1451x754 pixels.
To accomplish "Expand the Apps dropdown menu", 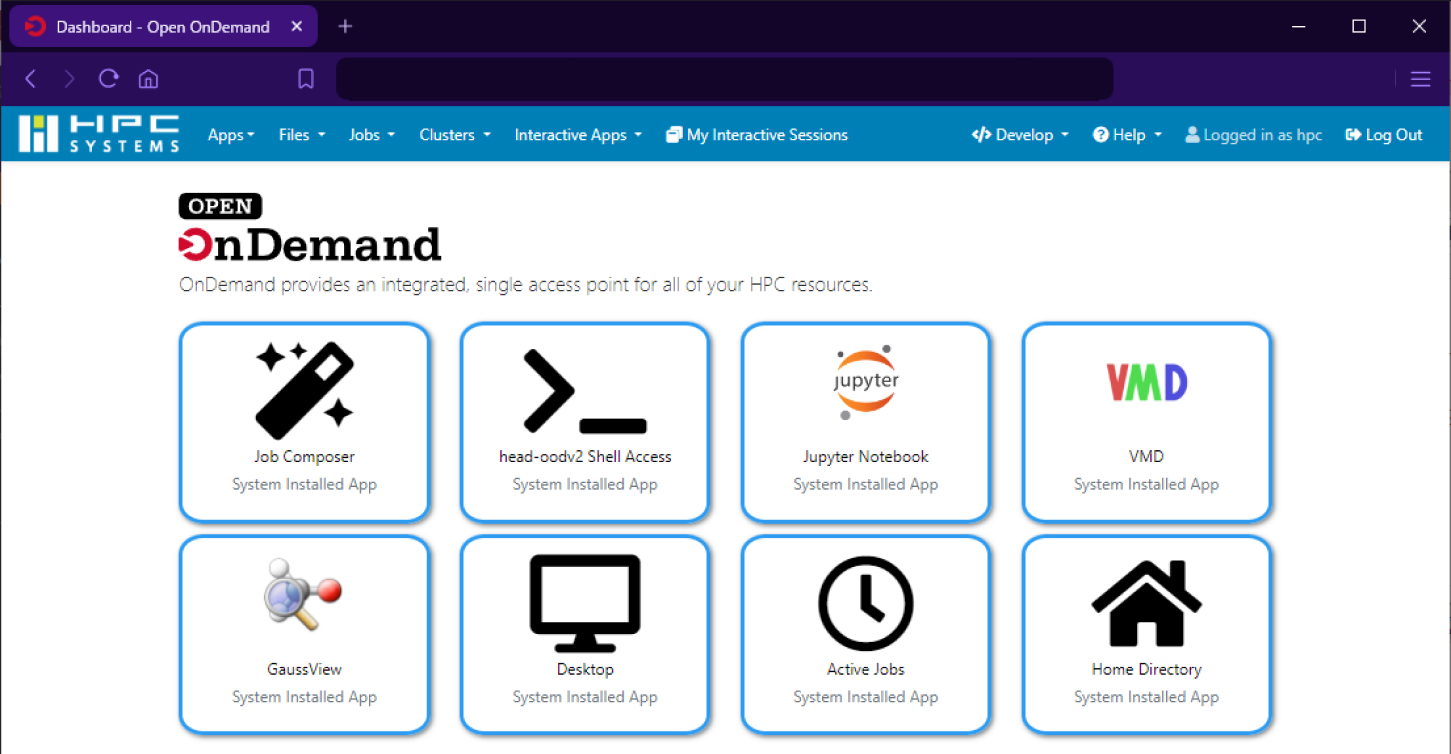I will [x=231, y=135].
